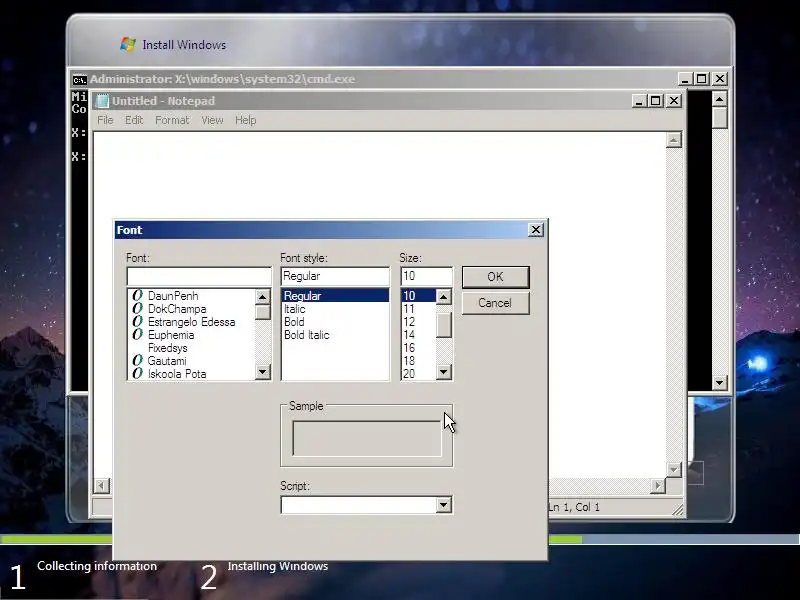This screenshot has height=600, width=800.
Task: Click size list scroll down arrow
Action: (x=444, y=372)
